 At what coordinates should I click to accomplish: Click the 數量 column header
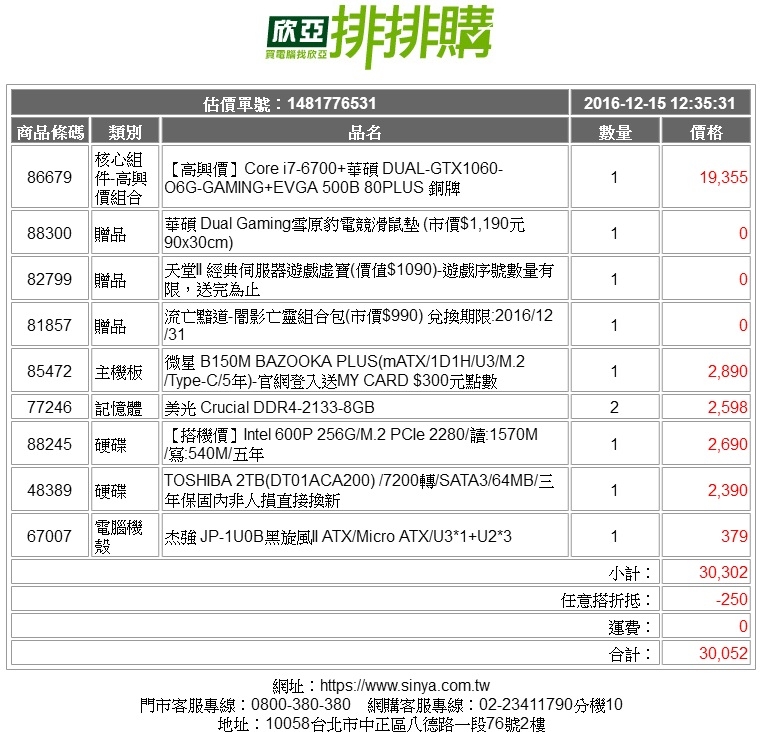(x=615, y=131)
